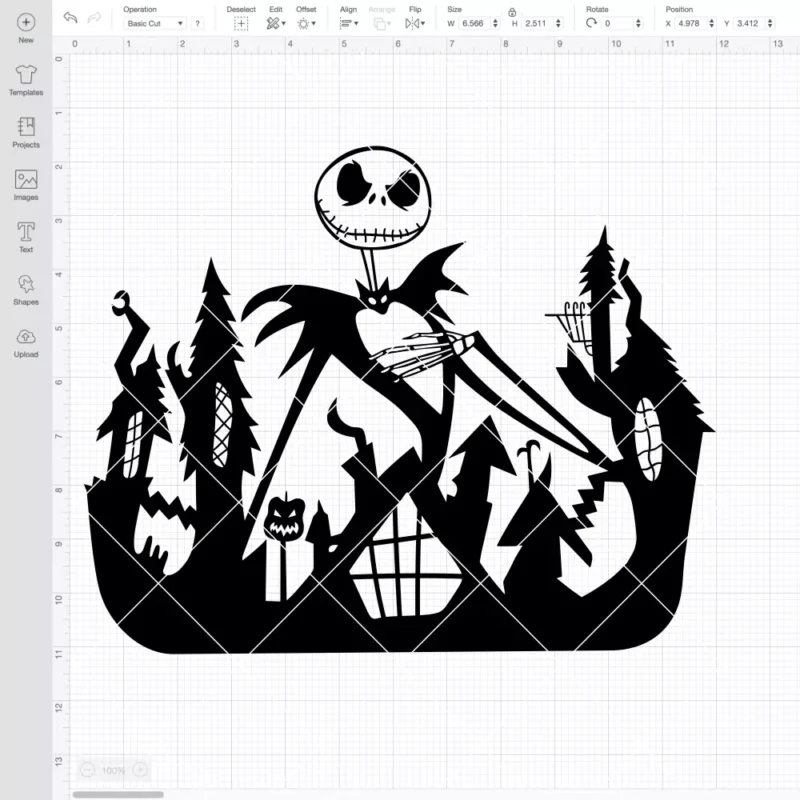Select the Jack Skellington silhouette image
Image resolution: width=800 pixels, height=800 pixels.
(x=399, y=400)
